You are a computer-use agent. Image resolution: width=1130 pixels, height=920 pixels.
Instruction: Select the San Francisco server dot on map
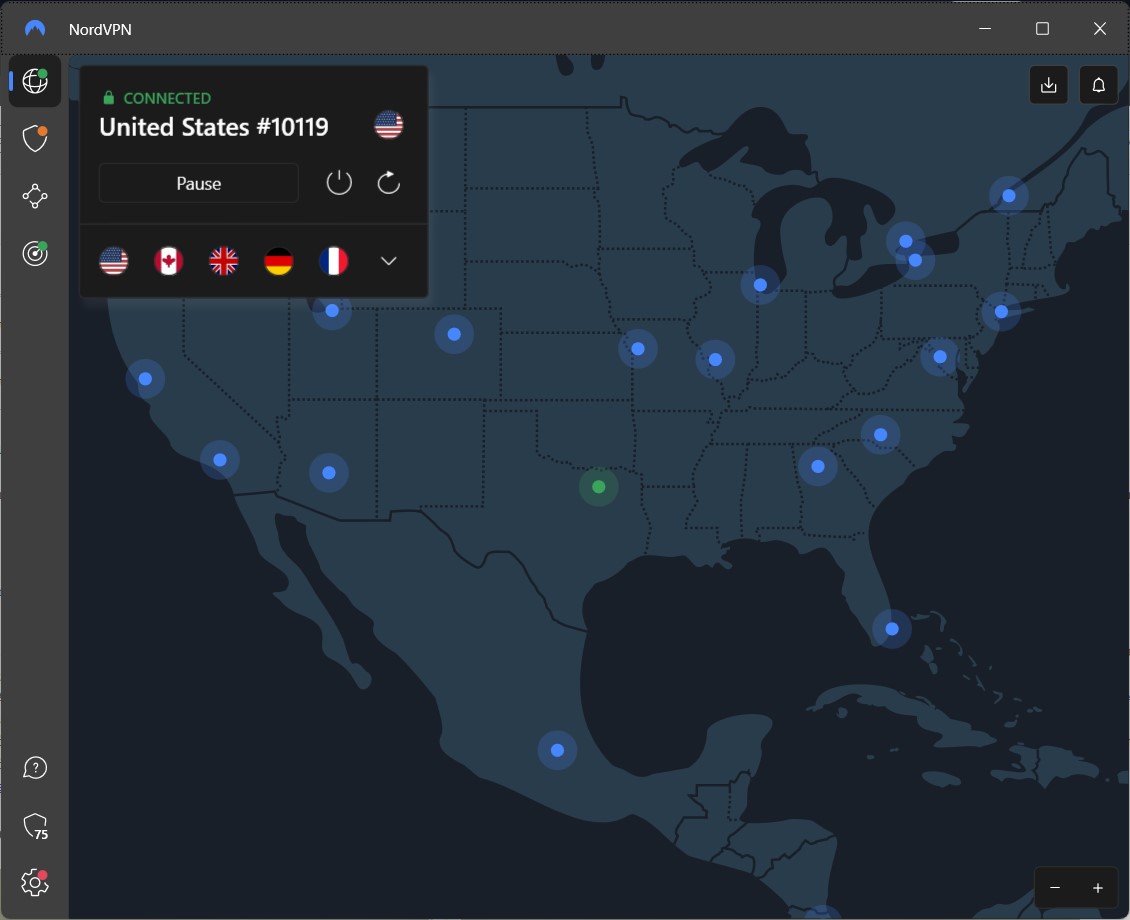(145, 379)
